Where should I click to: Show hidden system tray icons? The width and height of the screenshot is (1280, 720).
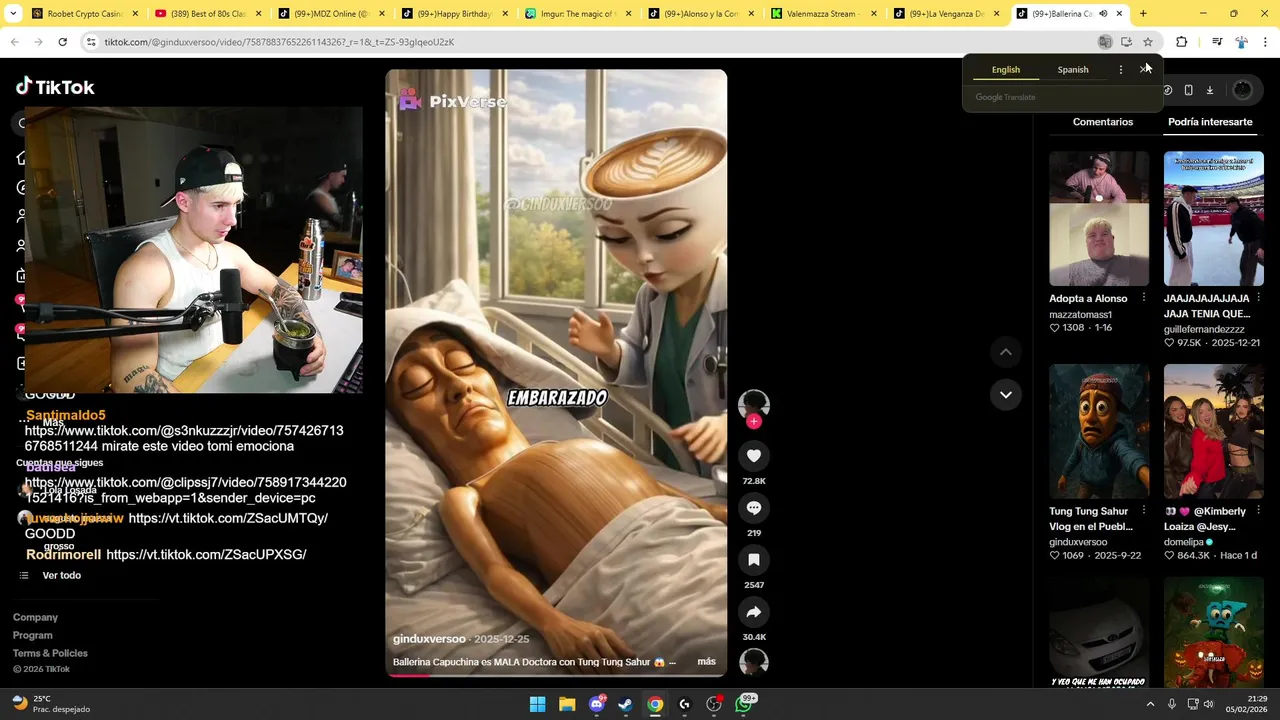[1150, 704]
